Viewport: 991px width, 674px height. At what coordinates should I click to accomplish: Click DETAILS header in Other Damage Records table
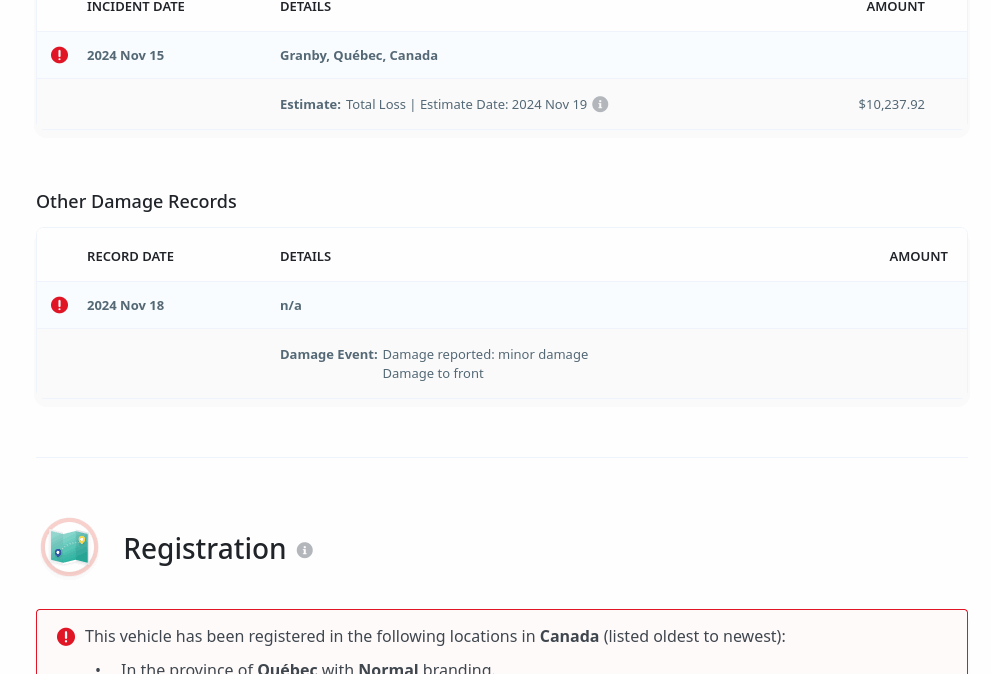[305, 257]
